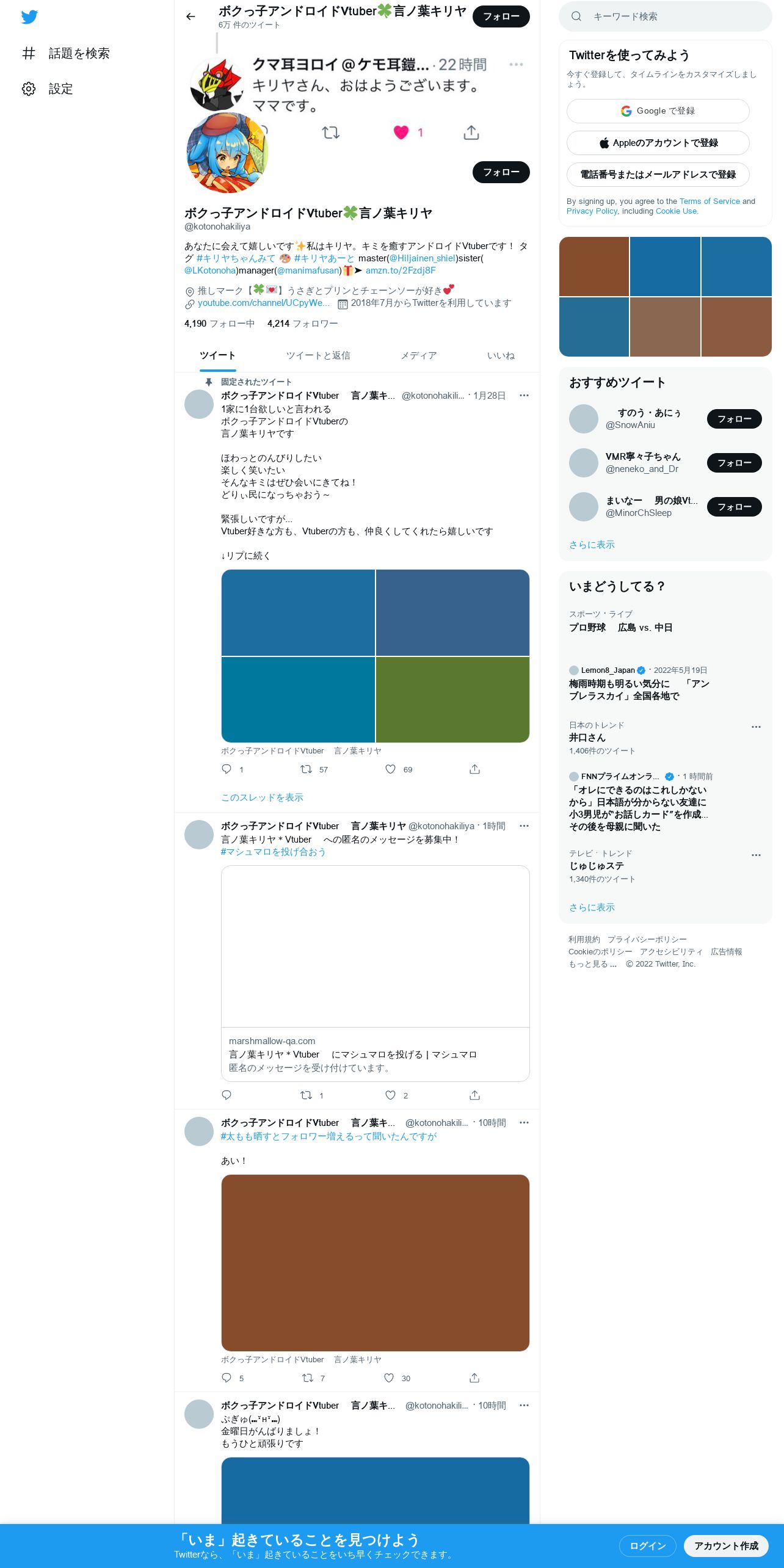
Task: Open green image in pinned tweet
Action: [452, 700]
